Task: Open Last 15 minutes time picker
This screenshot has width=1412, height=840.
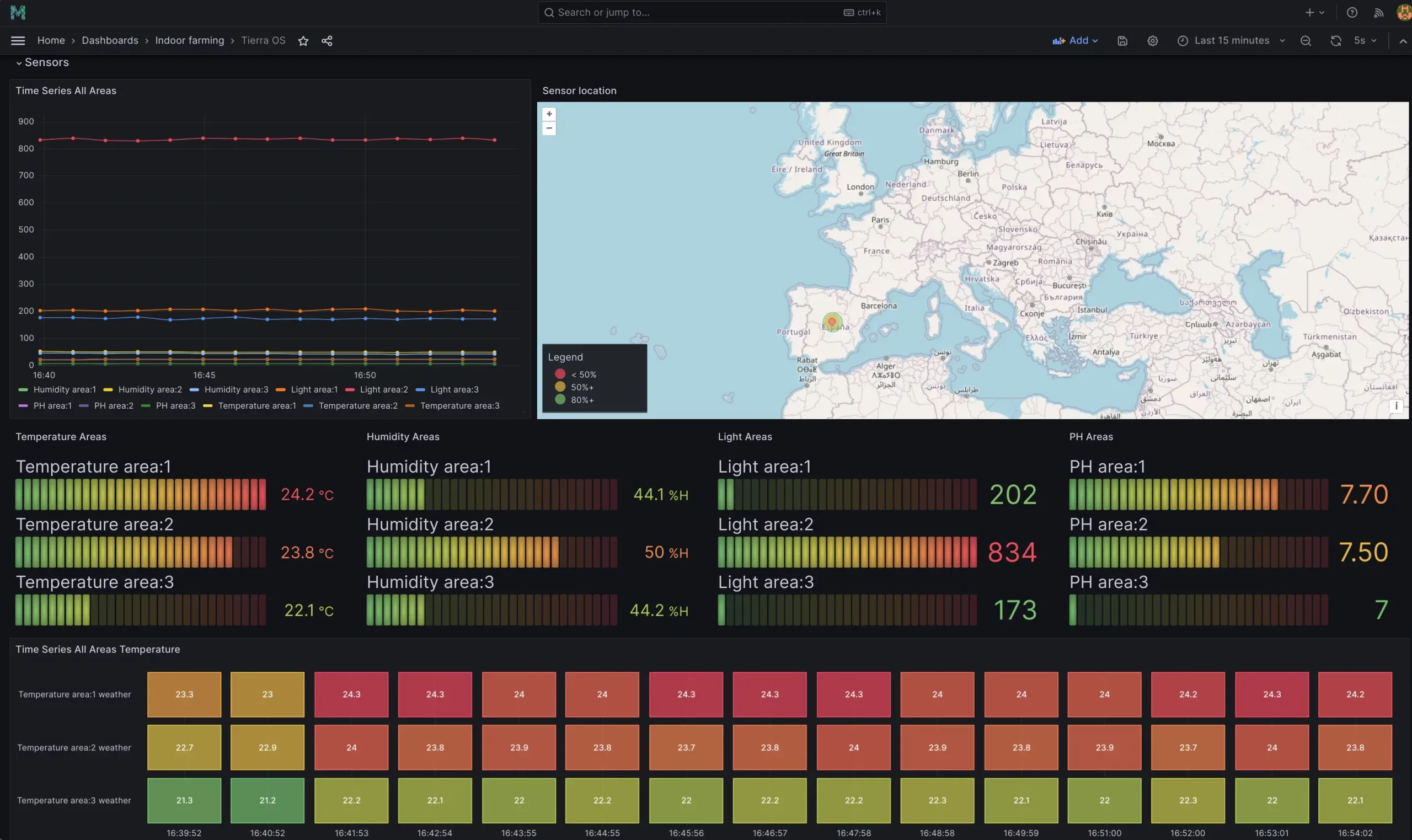Action: (x=1232, y=41)
